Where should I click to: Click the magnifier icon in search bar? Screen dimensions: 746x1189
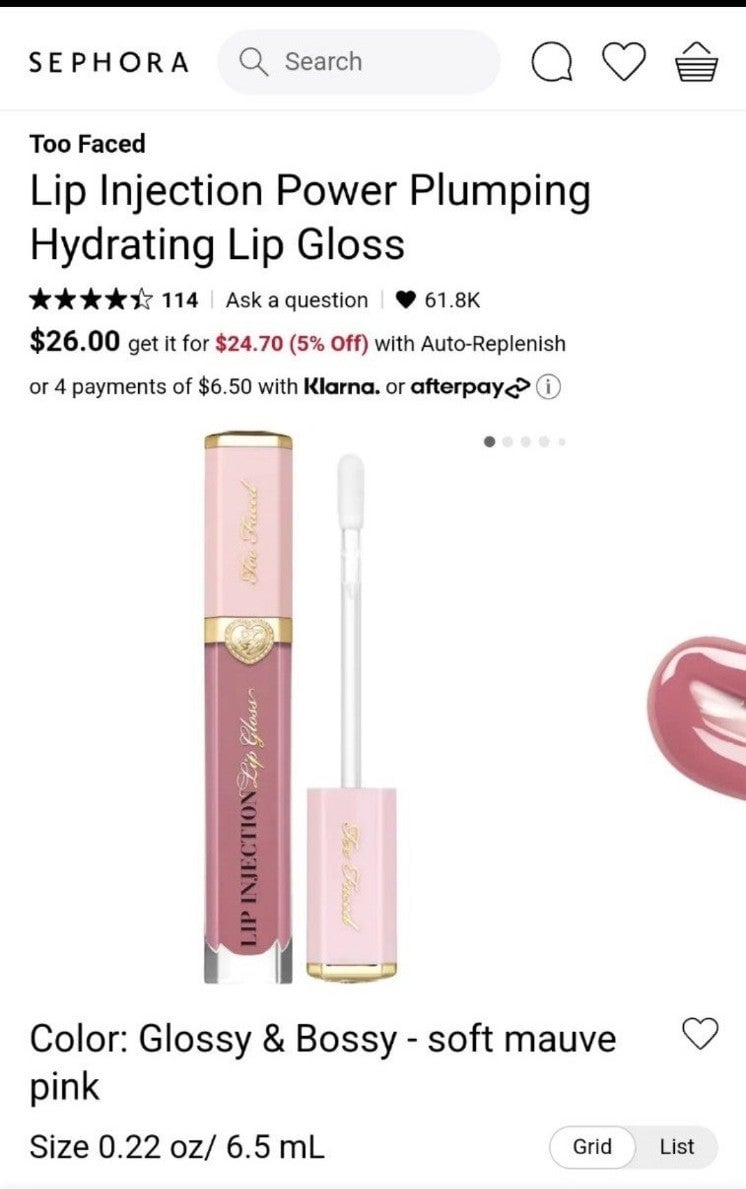pyautogui.click(x=253, y=61)
